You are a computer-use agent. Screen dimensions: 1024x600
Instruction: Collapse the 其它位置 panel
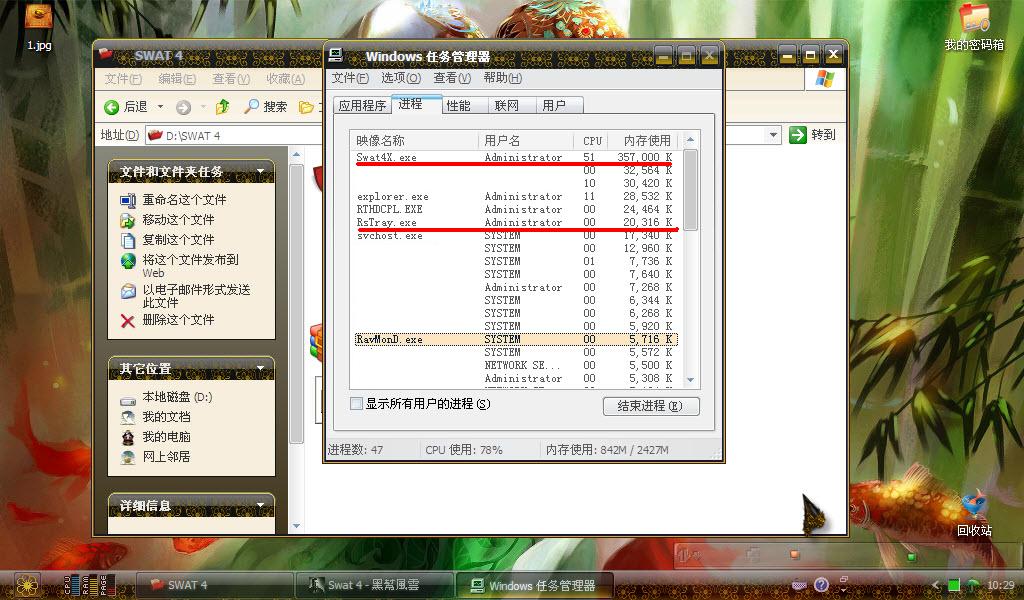click(261, 369)
